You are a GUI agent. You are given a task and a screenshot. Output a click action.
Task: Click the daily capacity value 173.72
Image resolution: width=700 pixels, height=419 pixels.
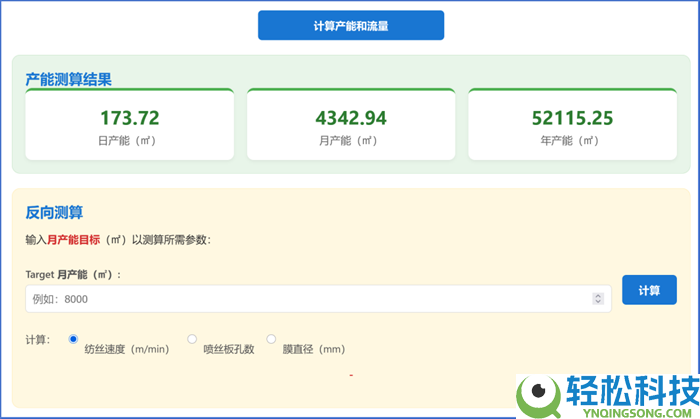[129, 118]
